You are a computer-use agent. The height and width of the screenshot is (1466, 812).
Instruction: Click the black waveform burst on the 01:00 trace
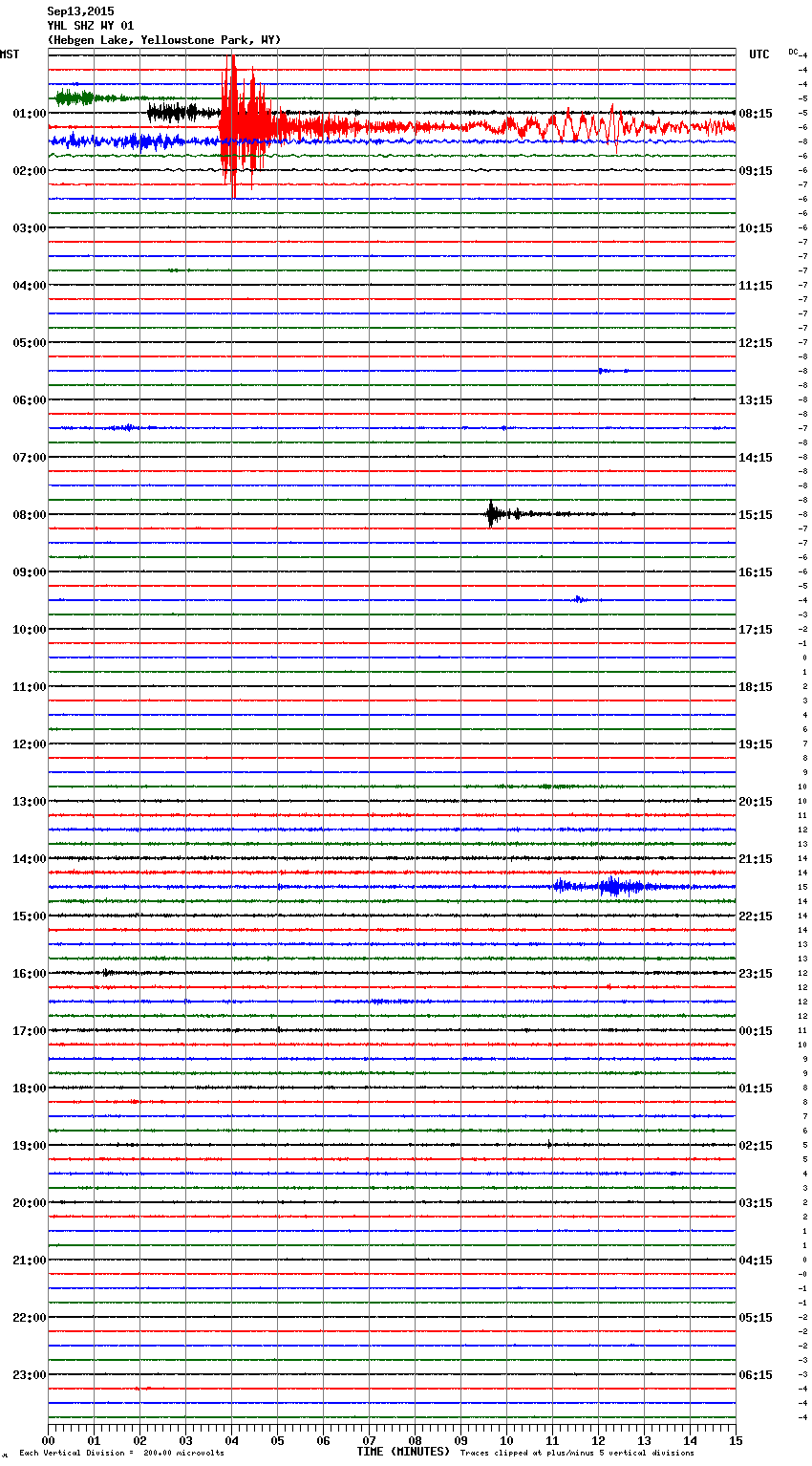(174, 113)
